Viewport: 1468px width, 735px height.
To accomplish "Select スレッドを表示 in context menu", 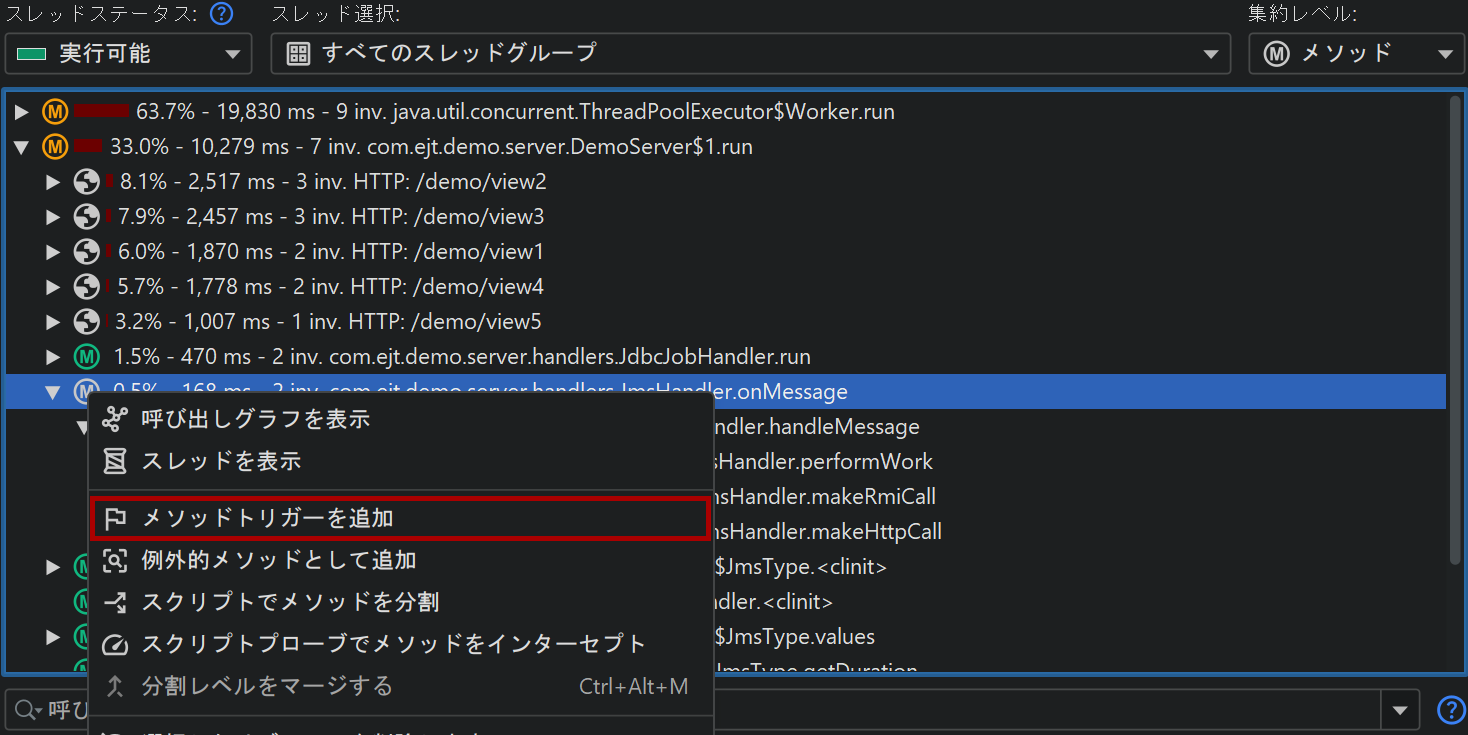I will [x=221, y=461].
